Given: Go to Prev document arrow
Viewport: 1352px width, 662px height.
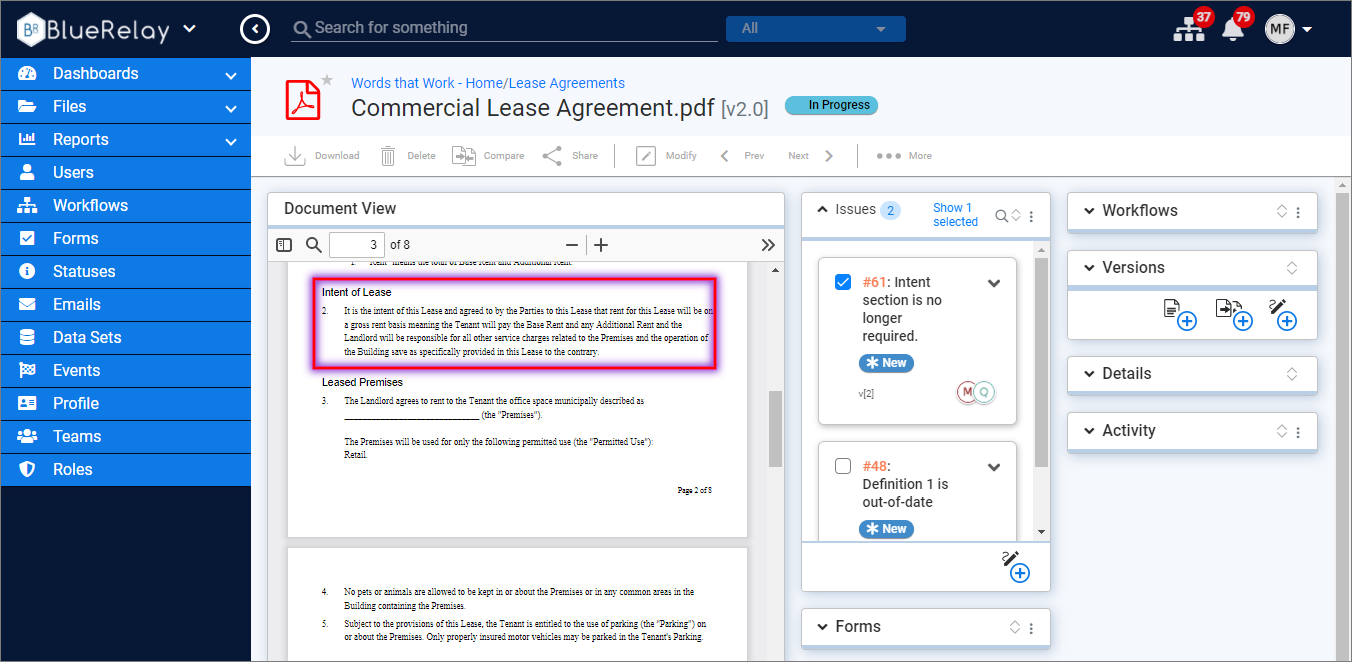Looking at the screenshot, I should coord(724,156).
